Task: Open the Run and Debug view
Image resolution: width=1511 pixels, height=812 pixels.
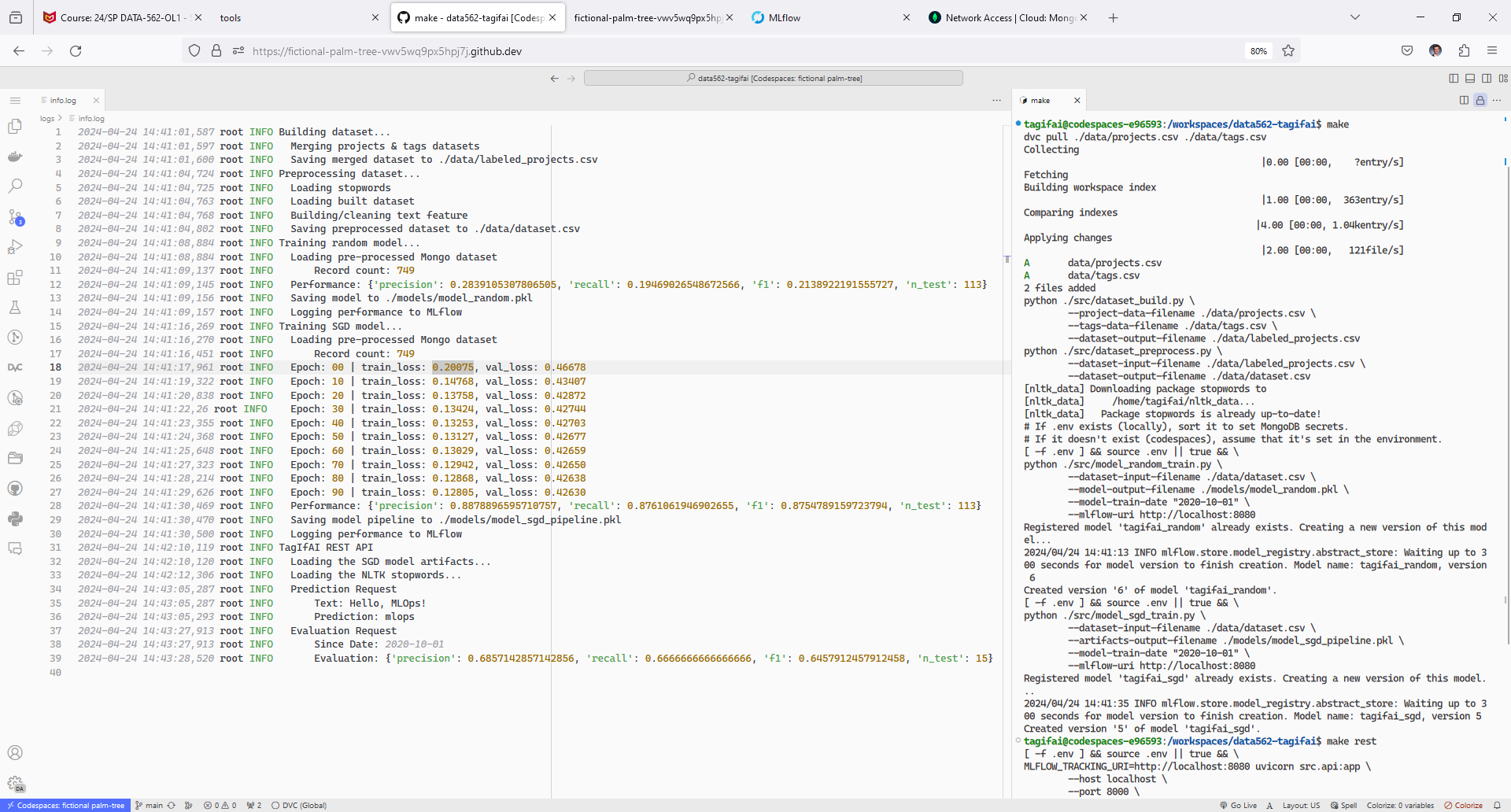Action: click(15, 247)
